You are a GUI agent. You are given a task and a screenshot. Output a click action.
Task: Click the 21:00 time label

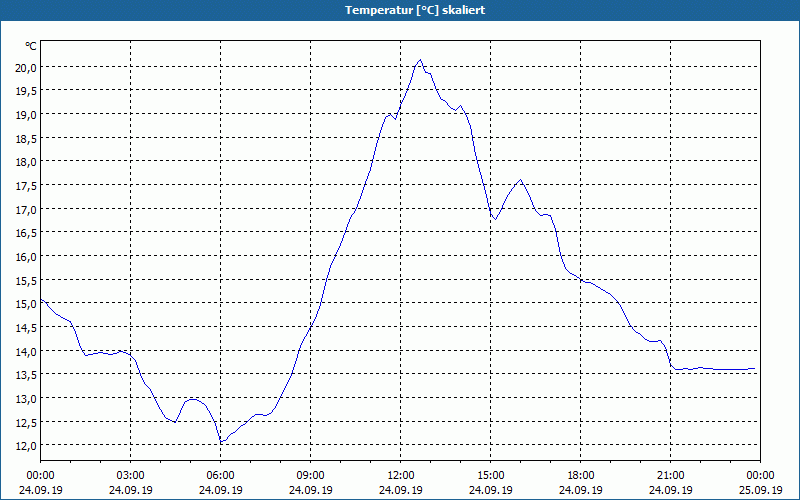670,476
